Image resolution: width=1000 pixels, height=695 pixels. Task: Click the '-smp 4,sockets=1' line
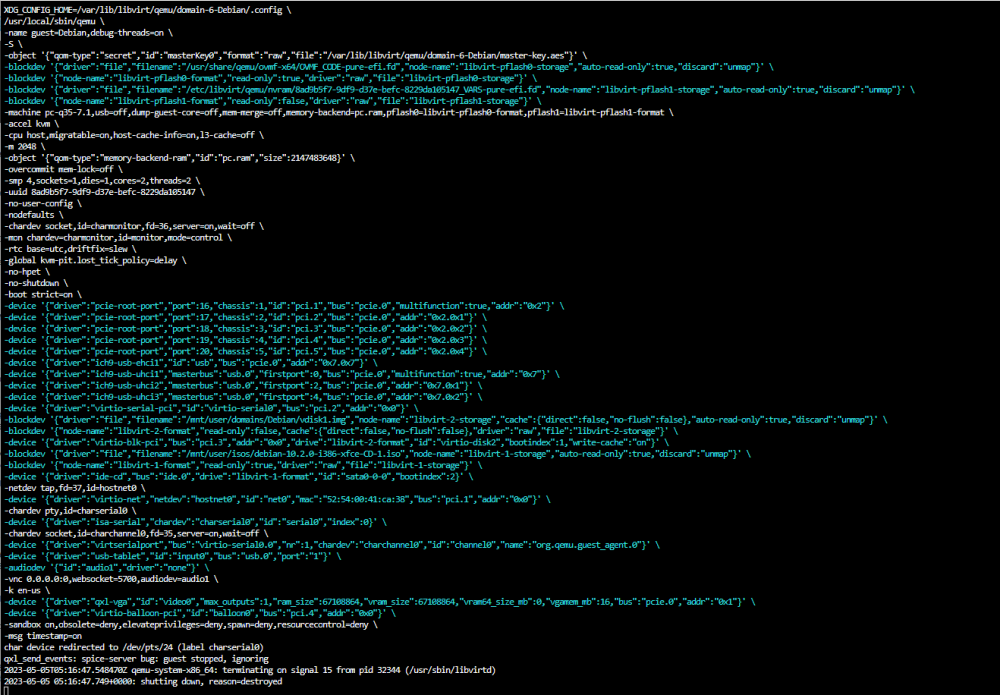[102, 181]
